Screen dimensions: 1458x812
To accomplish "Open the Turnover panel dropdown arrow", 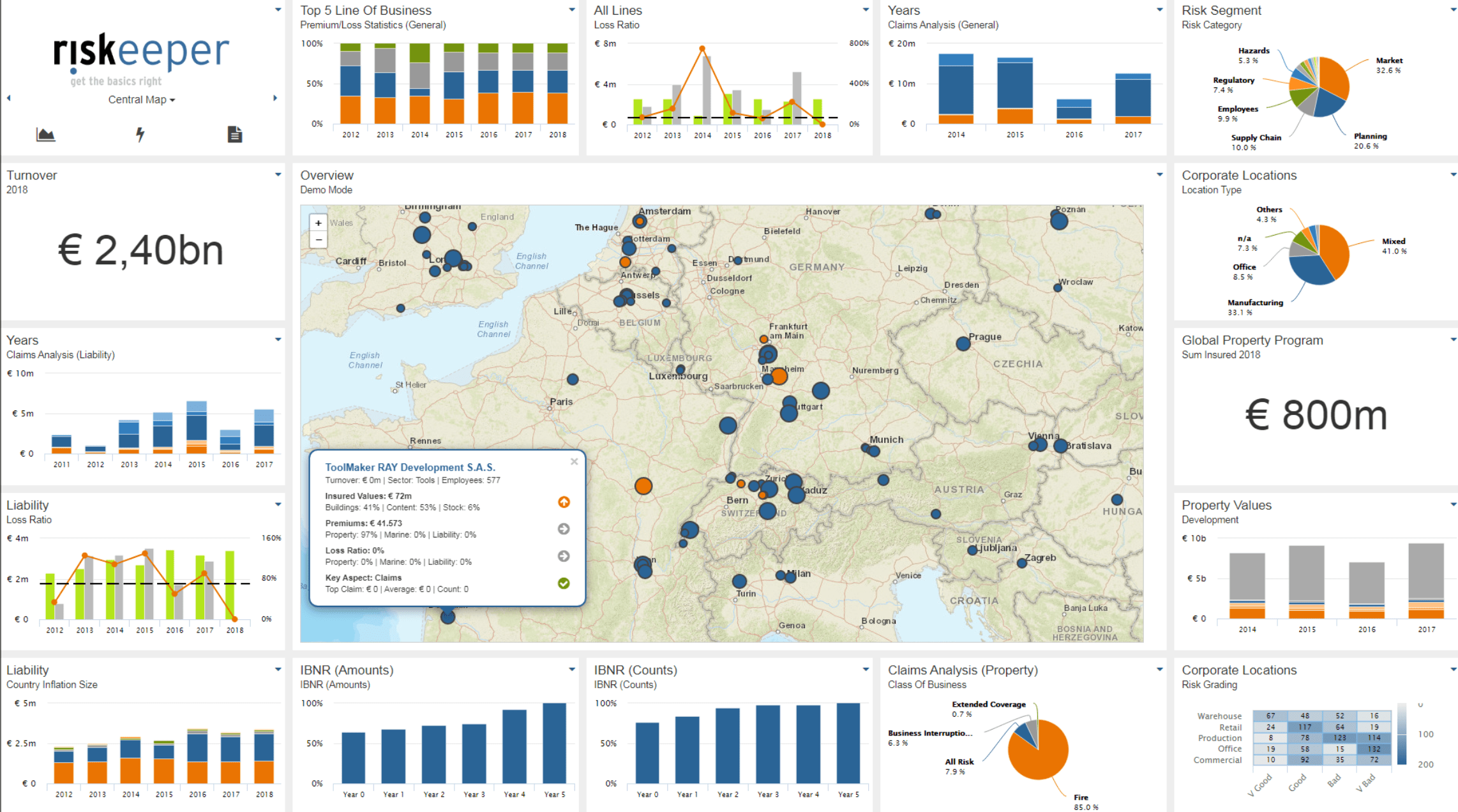I will [278, 174].
